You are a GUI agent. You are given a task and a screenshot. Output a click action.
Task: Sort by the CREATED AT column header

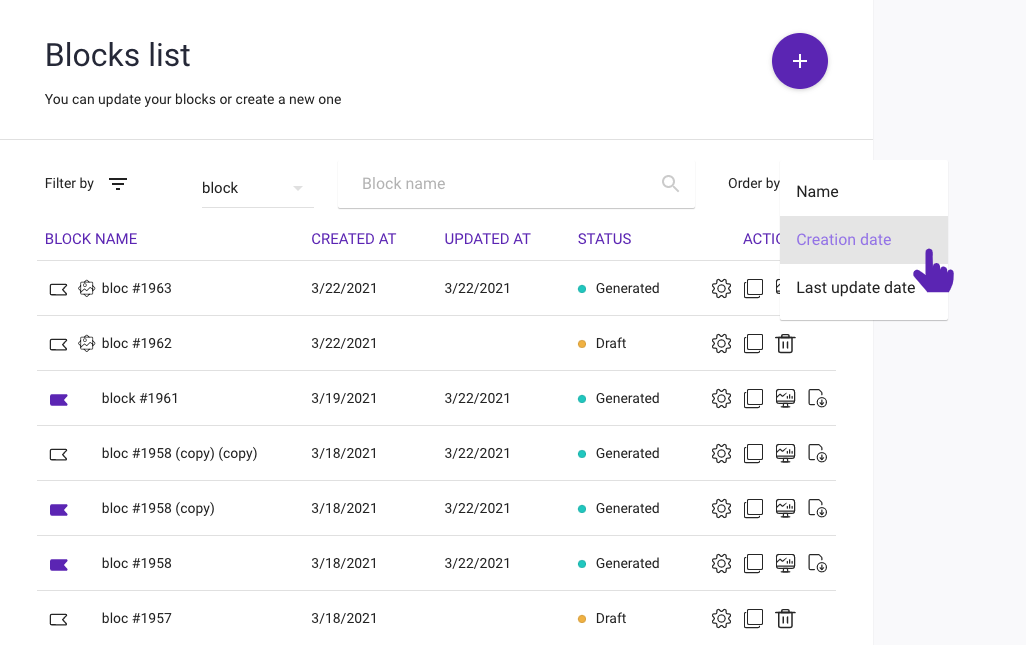[353, 239]
